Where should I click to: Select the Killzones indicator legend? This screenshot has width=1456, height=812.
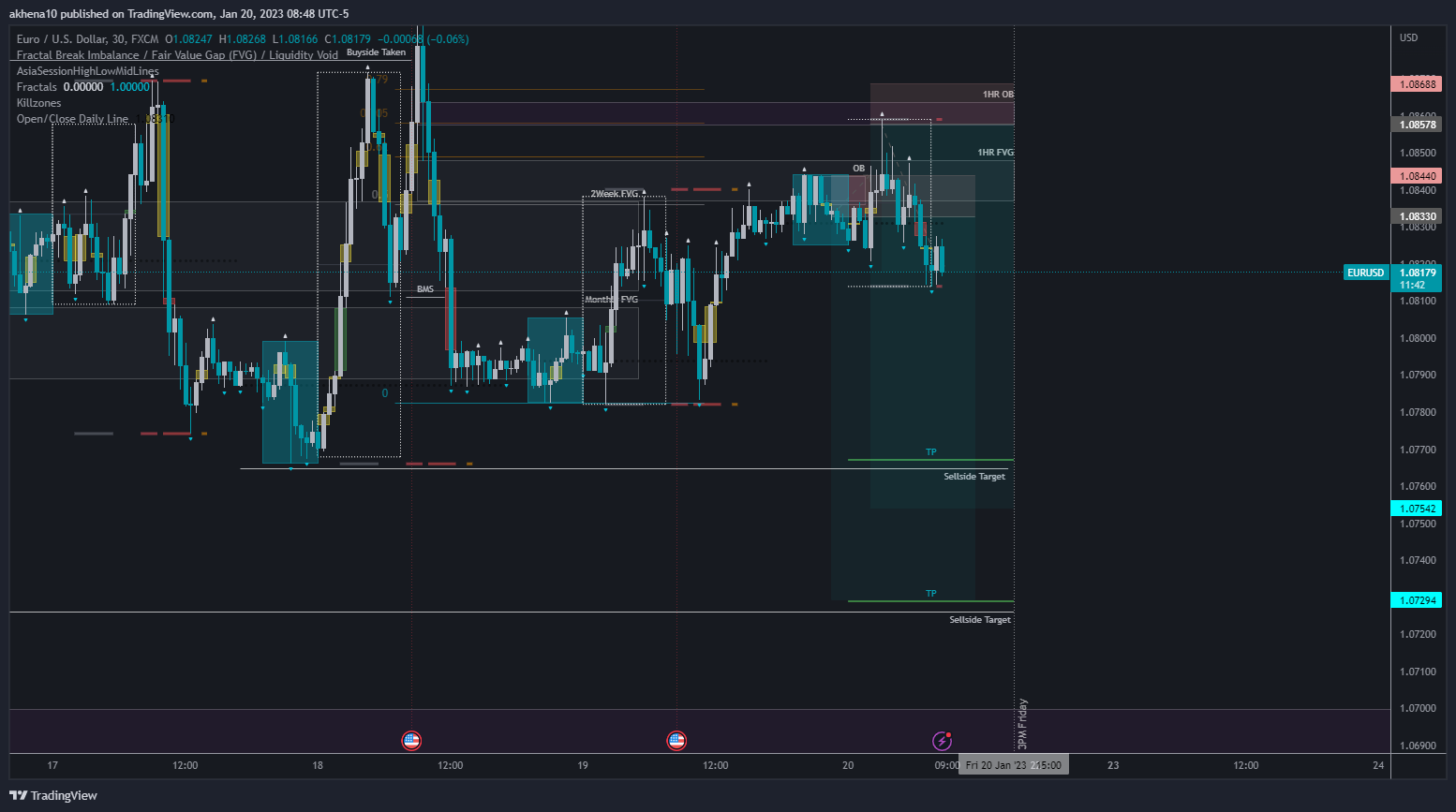click(38, 103)
